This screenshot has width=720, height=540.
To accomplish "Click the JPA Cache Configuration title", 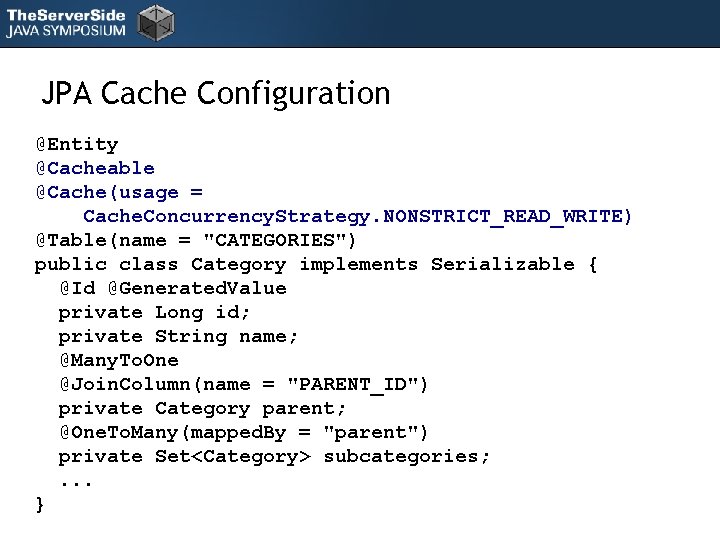I will 215,93.
